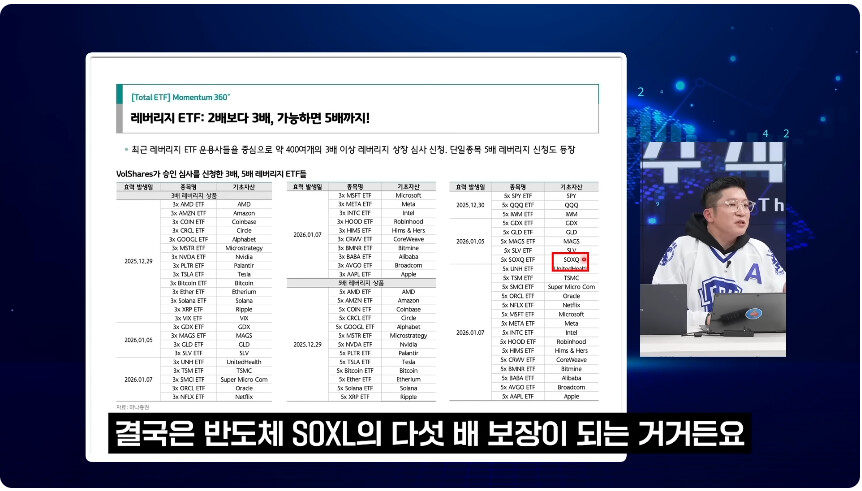Screen dimensions: 862x491
Task: Select the '5x AAPL ETF' cell
Action: click(x=517, y=396)
